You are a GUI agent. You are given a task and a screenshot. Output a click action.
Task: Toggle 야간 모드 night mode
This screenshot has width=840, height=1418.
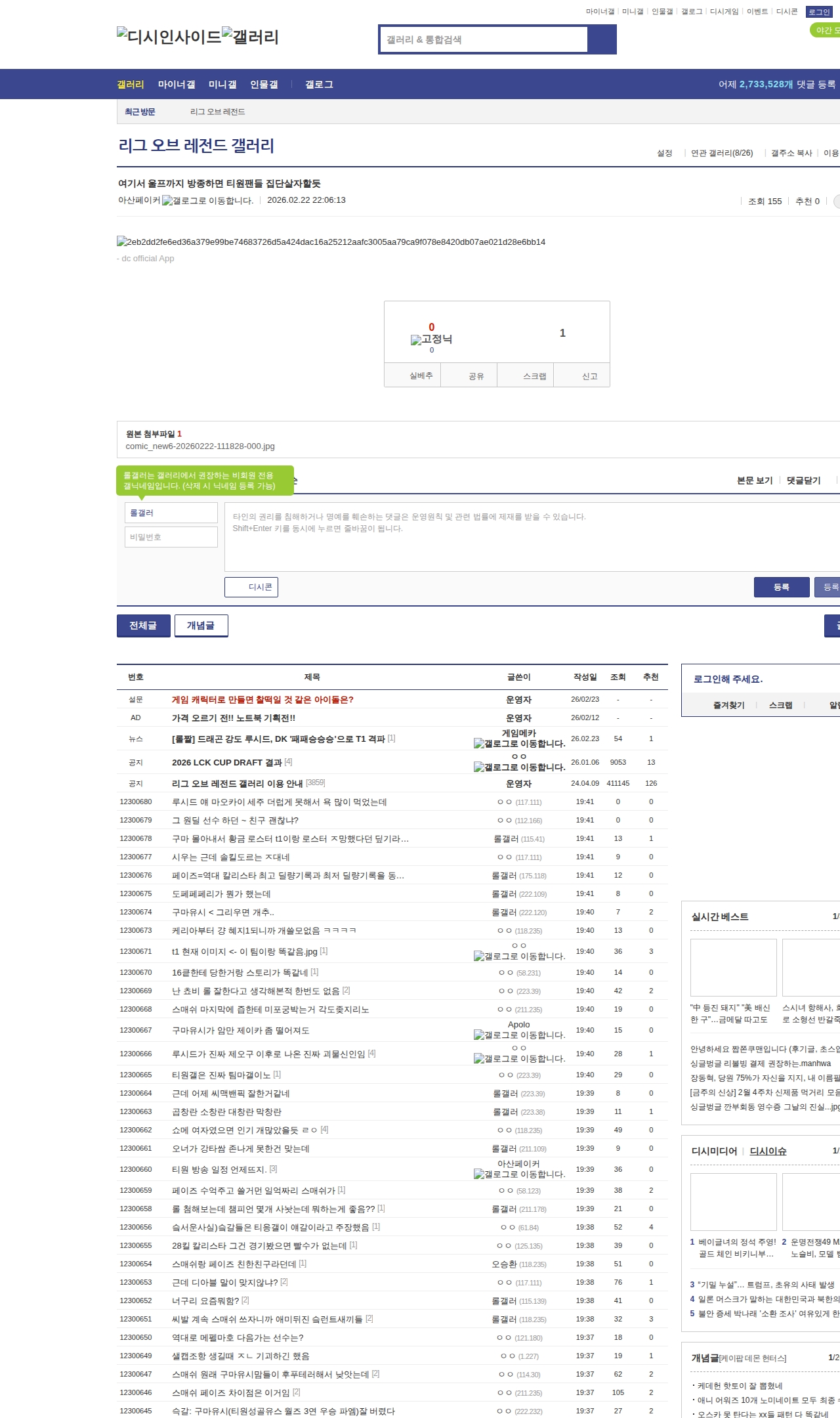[825, 30]
